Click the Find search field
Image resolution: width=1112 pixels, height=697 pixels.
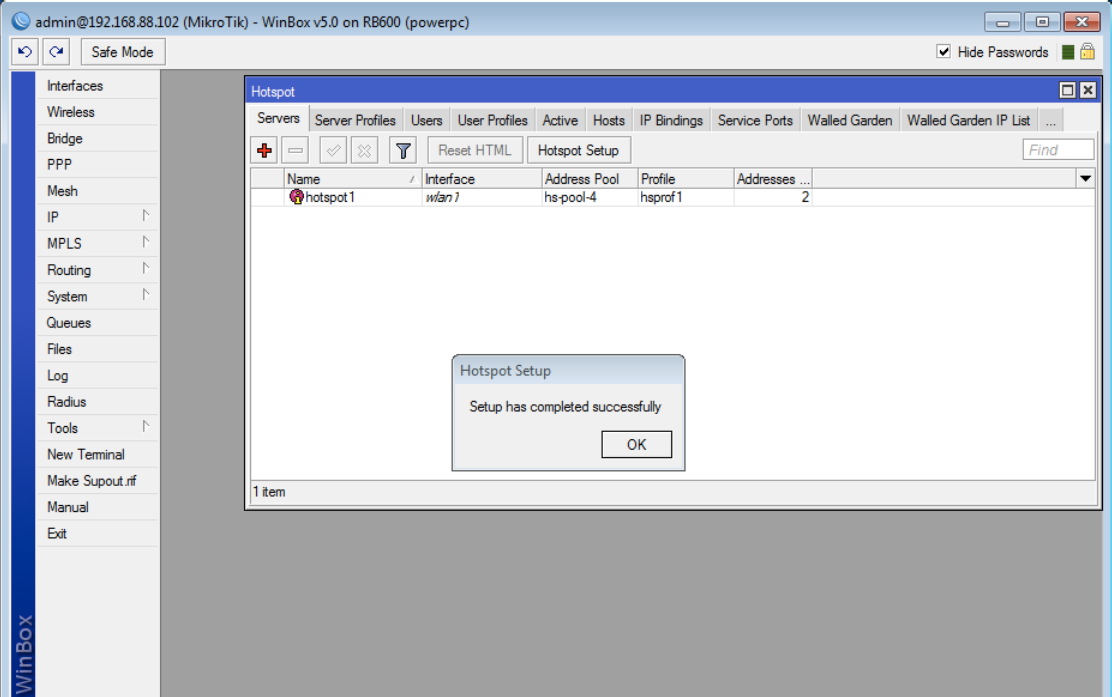(1058, 150)
